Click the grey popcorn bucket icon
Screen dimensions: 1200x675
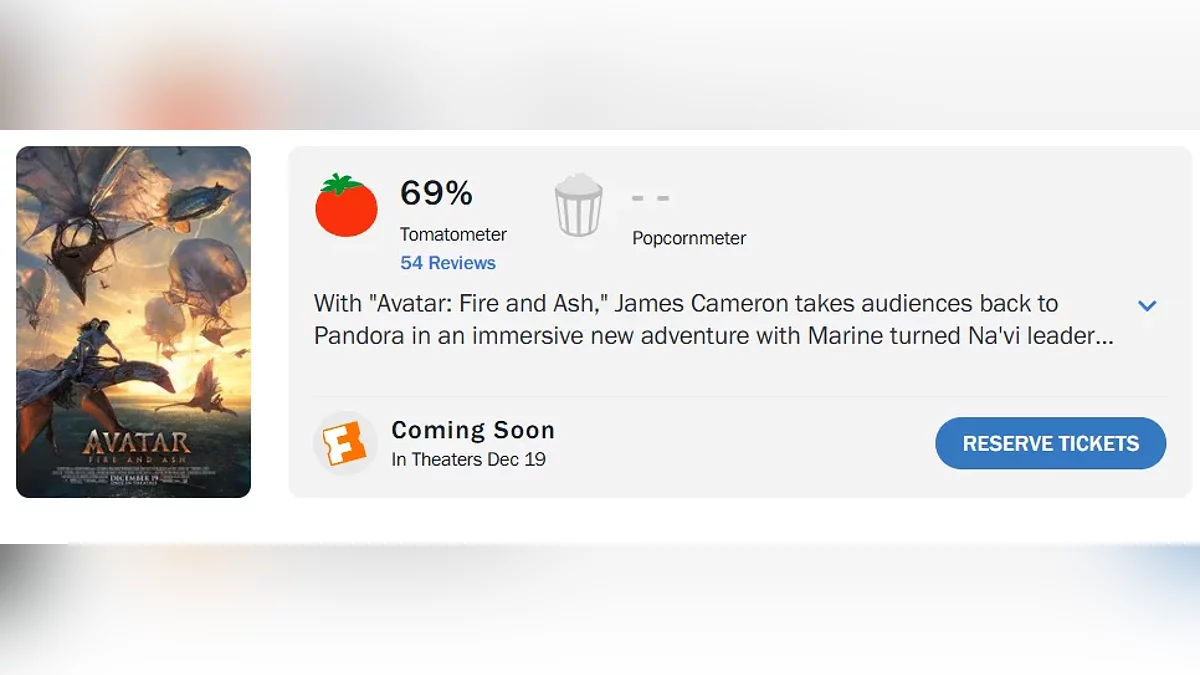point(579,206)
